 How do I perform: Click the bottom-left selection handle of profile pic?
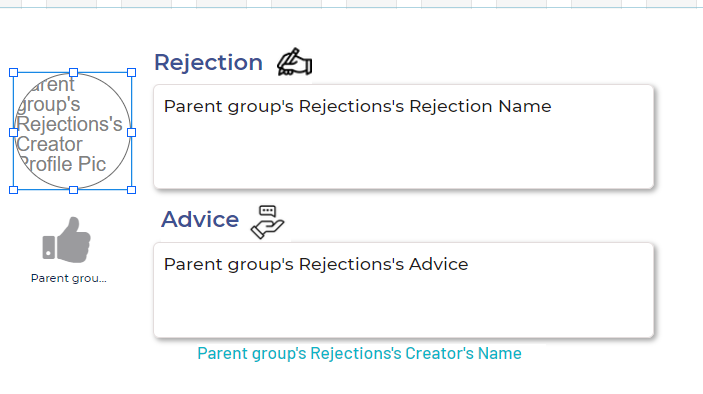tap(13, 190)
